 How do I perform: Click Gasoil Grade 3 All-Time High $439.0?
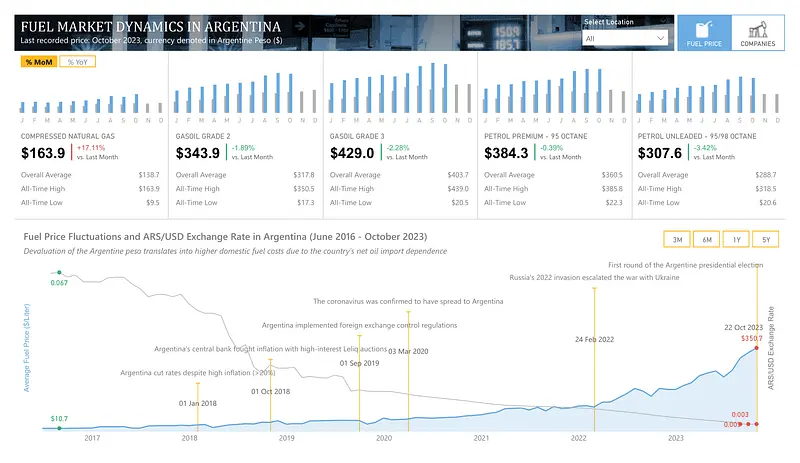458,189
